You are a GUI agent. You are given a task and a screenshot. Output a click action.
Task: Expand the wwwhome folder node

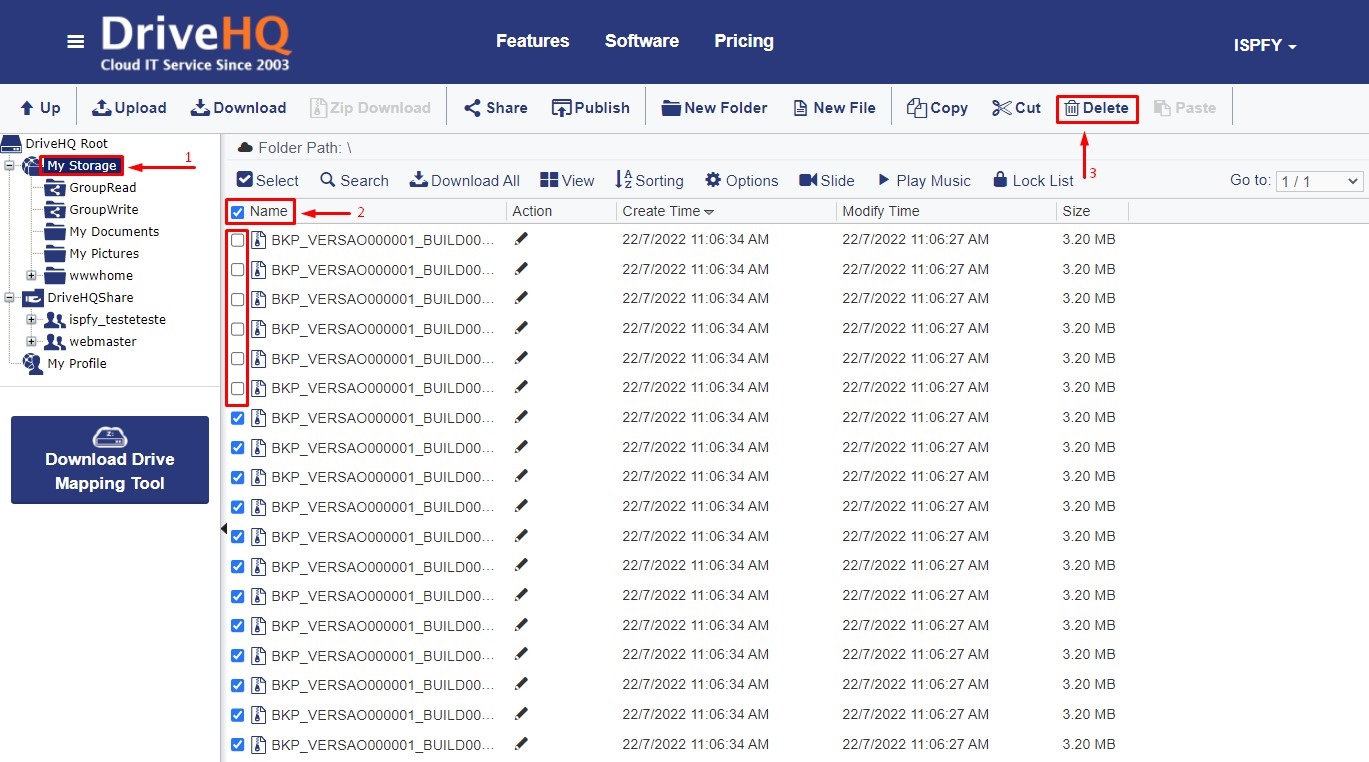31,276
